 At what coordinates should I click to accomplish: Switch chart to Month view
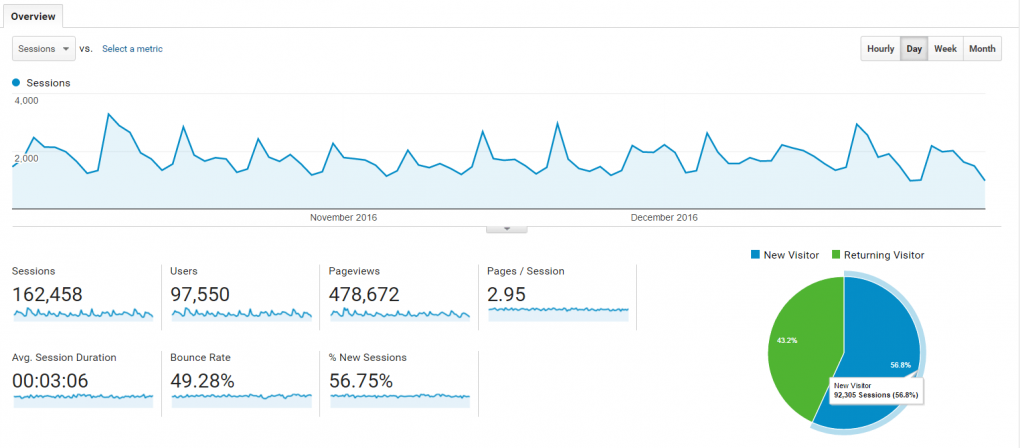pos(982,49)
